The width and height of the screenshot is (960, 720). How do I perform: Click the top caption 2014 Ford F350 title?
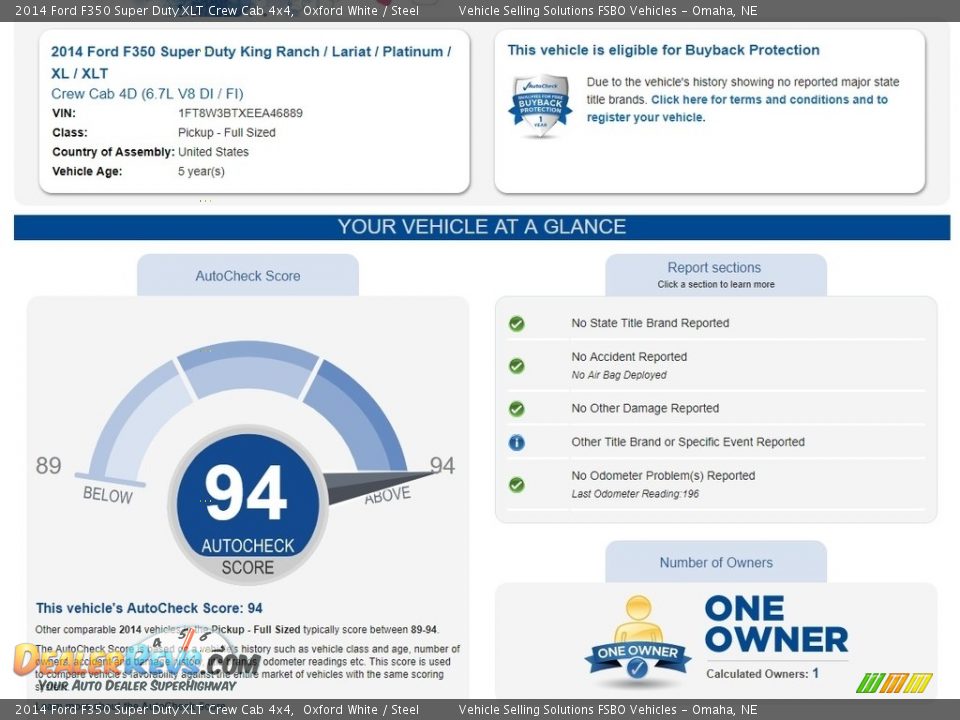[x=217, y=10]
